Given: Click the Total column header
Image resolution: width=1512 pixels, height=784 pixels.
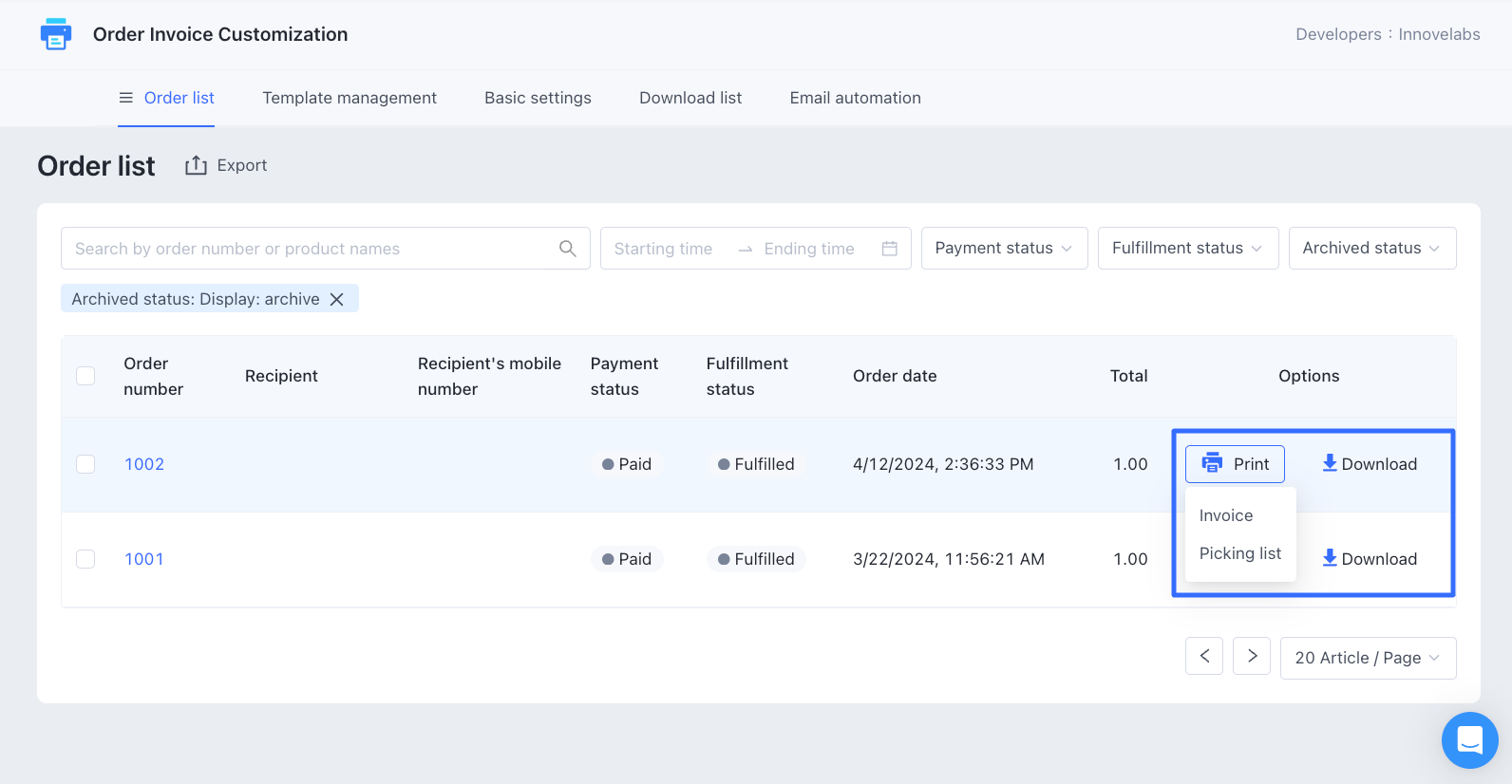Looking at the screenshot, I should click(x=1129, y=376).
